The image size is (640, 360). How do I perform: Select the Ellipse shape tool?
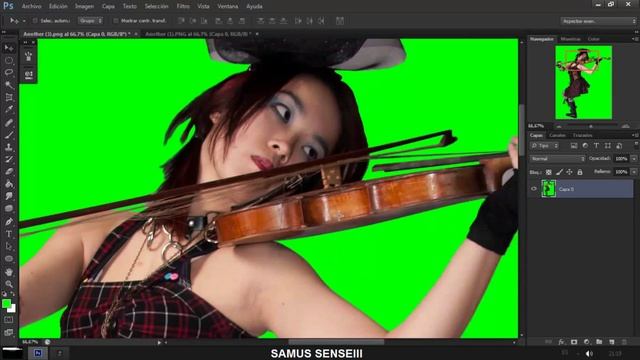tap(9, 259)
